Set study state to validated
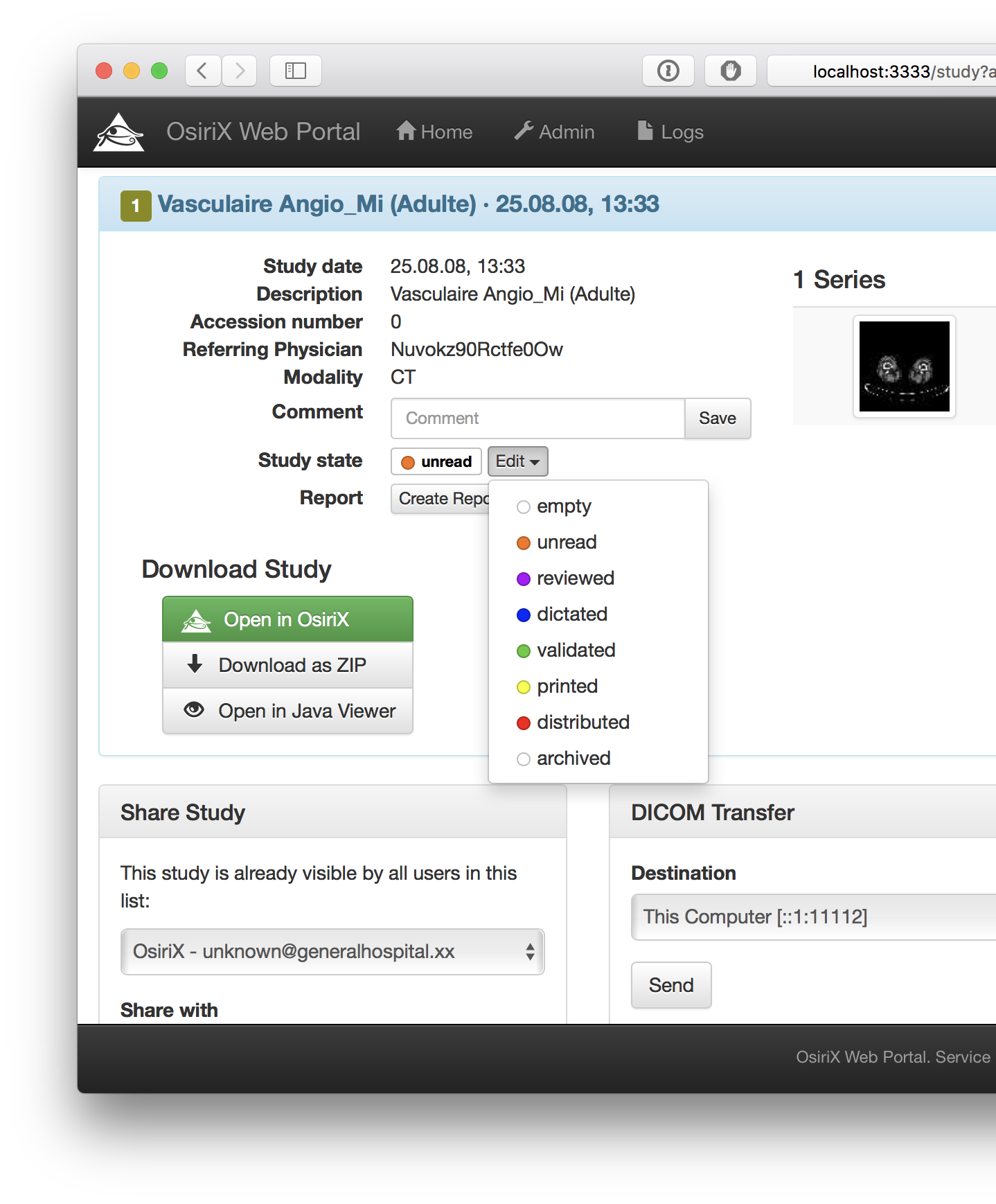Image resolution: width=996 pixels, height=1204 pixels. (598, 650)
